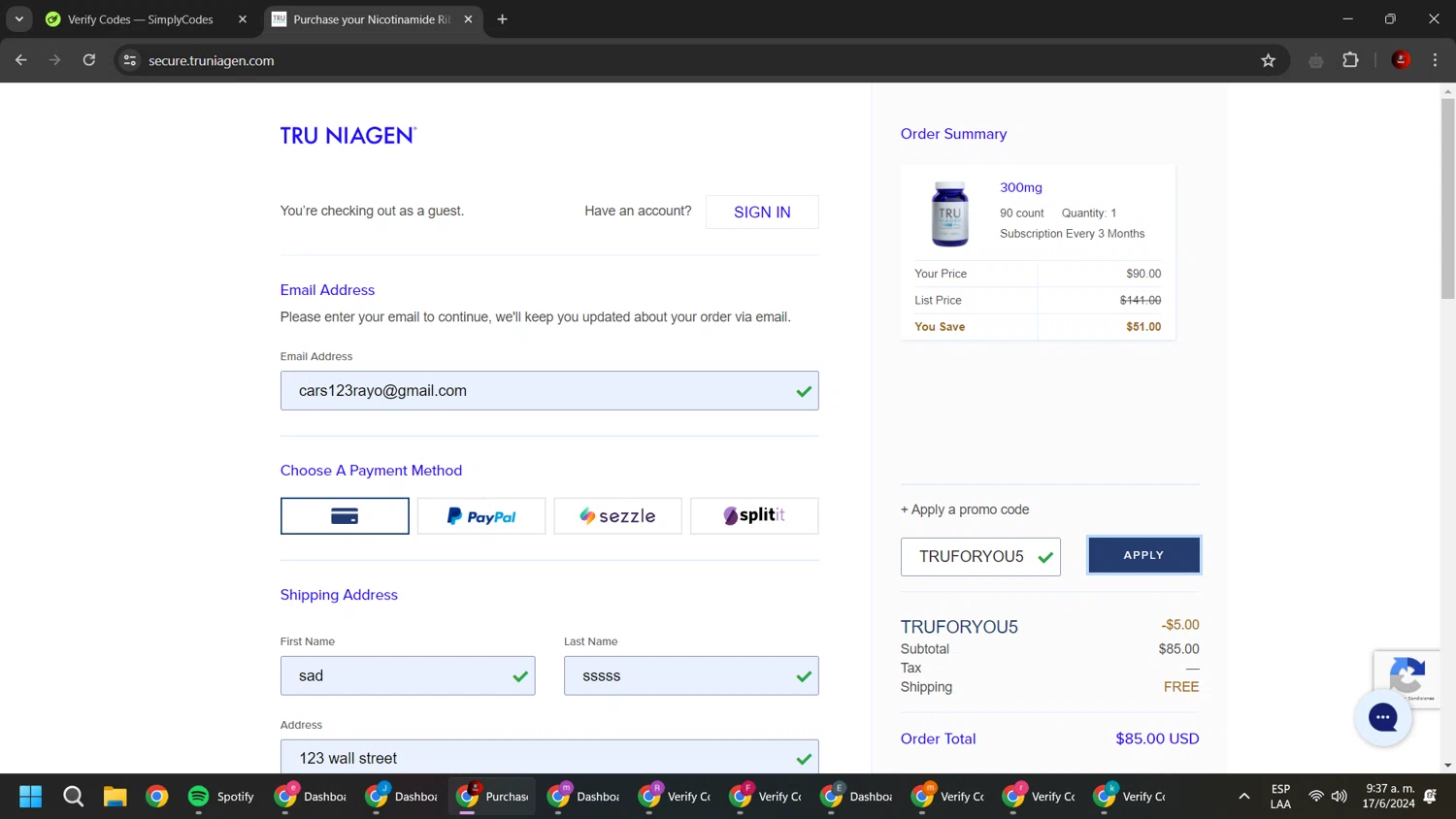Open the clock showing 9:37 a. m.
Screen dimensions: 1456x819
coord(1389,797)
